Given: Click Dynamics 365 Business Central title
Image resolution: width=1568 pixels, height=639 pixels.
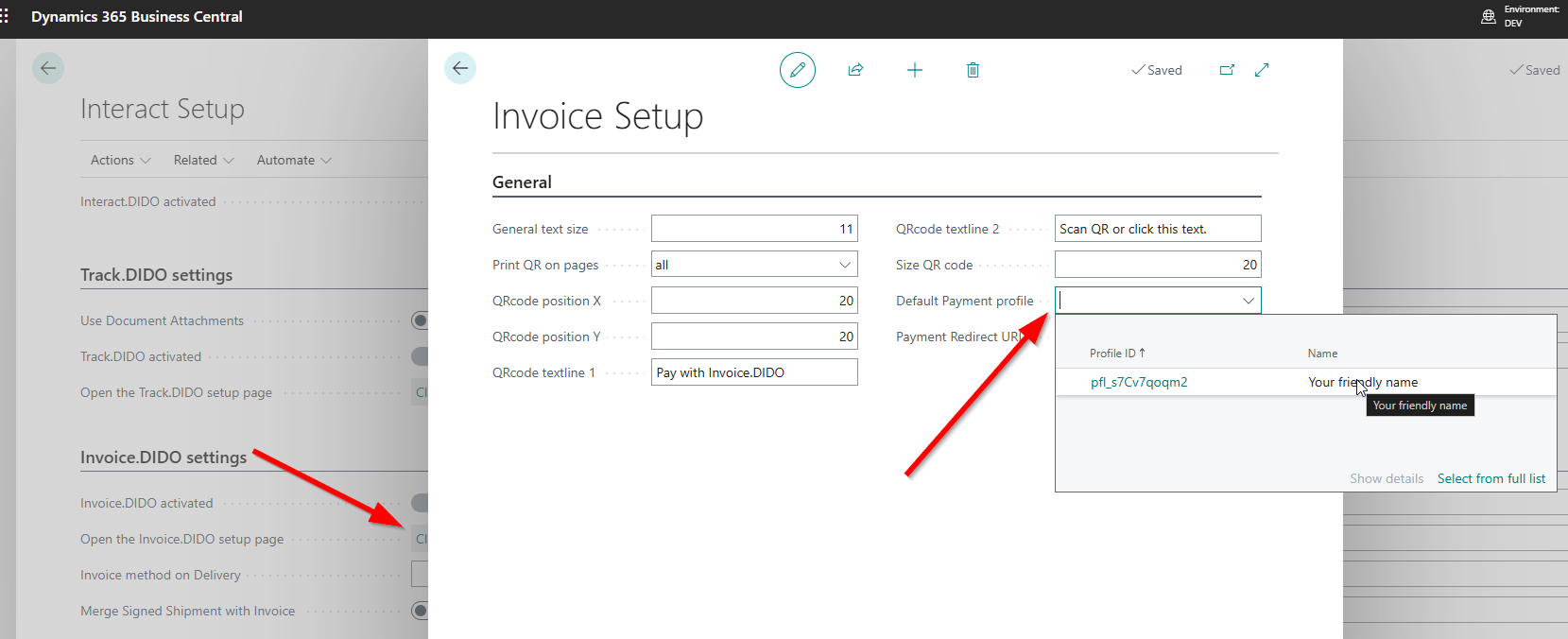Looking at the screenshot, I should 137,16.
